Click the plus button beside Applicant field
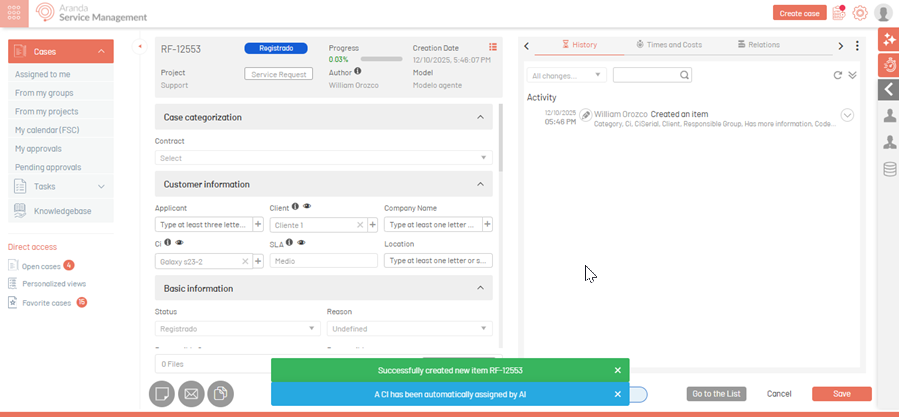The image size is (899, 417). (258, 225)
